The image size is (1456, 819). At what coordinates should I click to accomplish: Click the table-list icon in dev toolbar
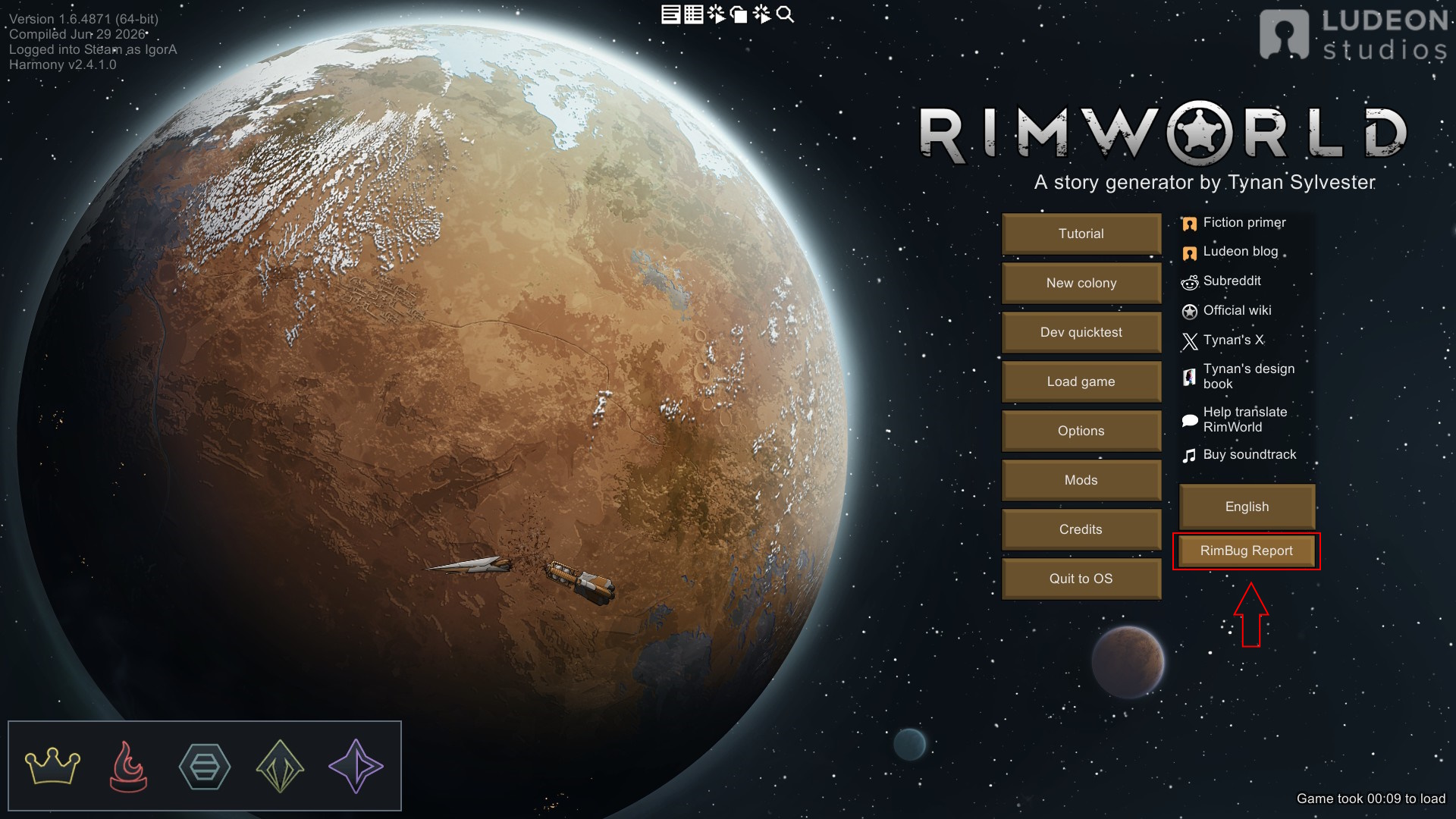[693, 14]
